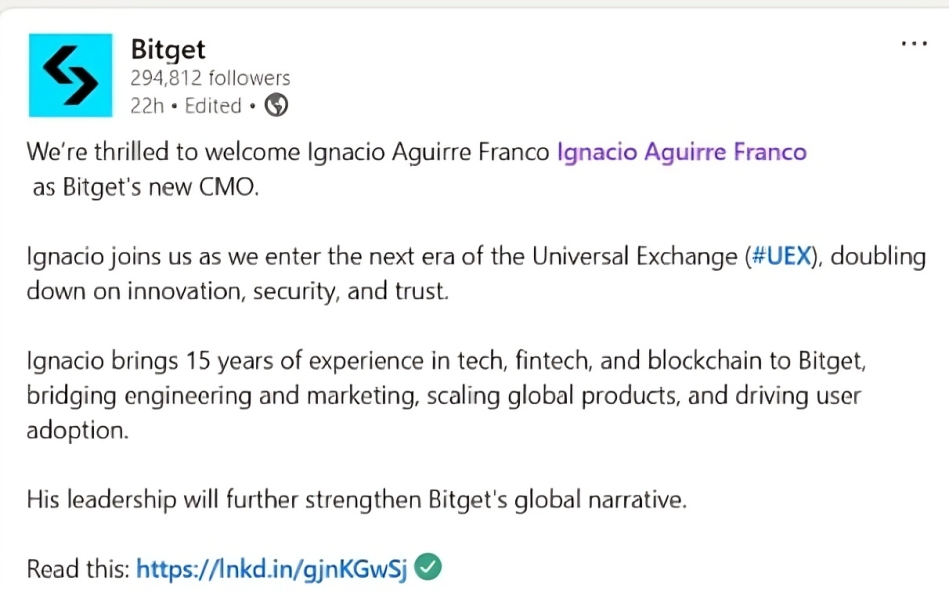
Task: Open the Bitget company page via its name
Action: click(166, 48)
